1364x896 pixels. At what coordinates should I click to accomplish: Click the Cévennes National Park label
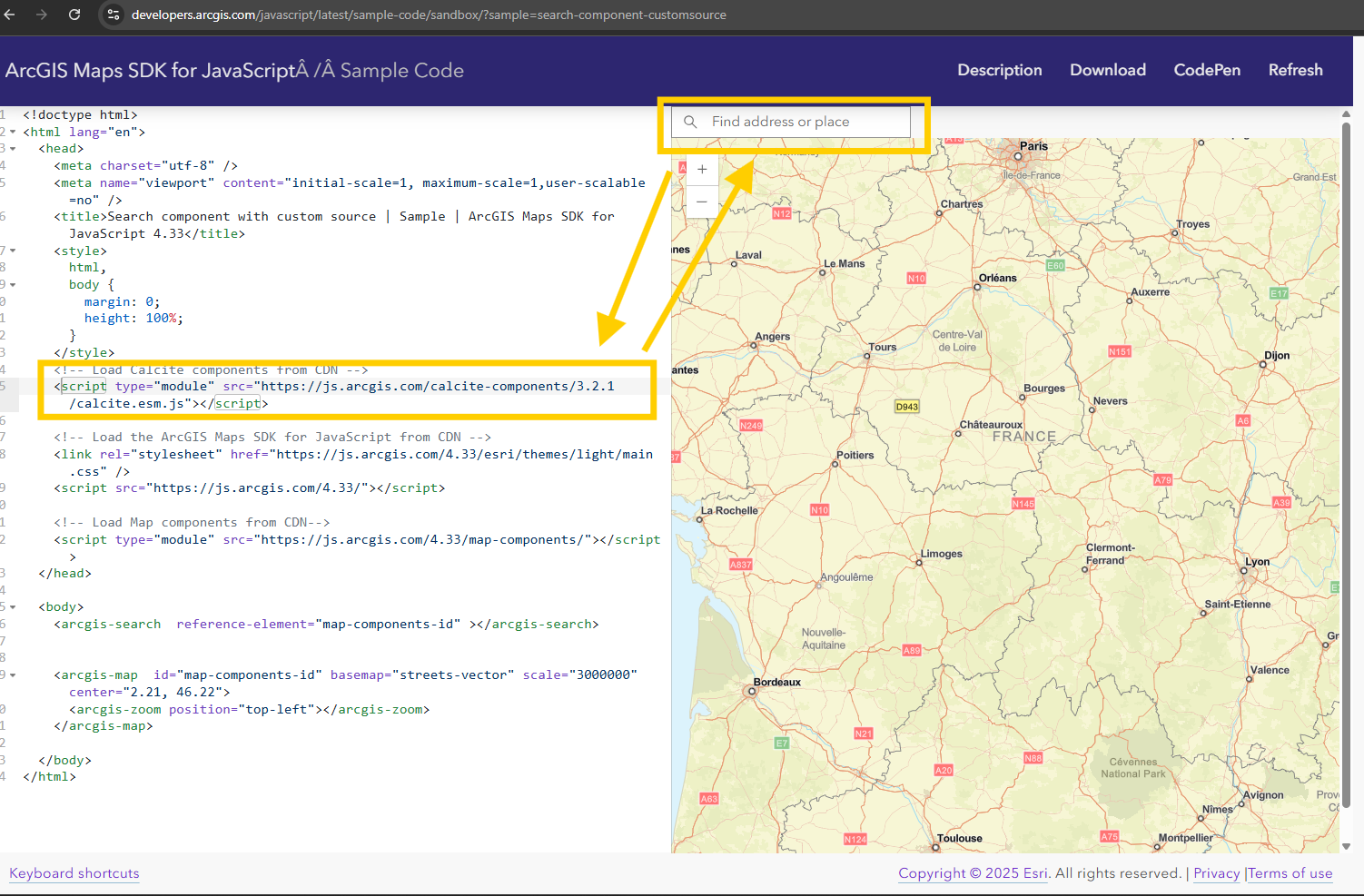tap(1133, 768)
